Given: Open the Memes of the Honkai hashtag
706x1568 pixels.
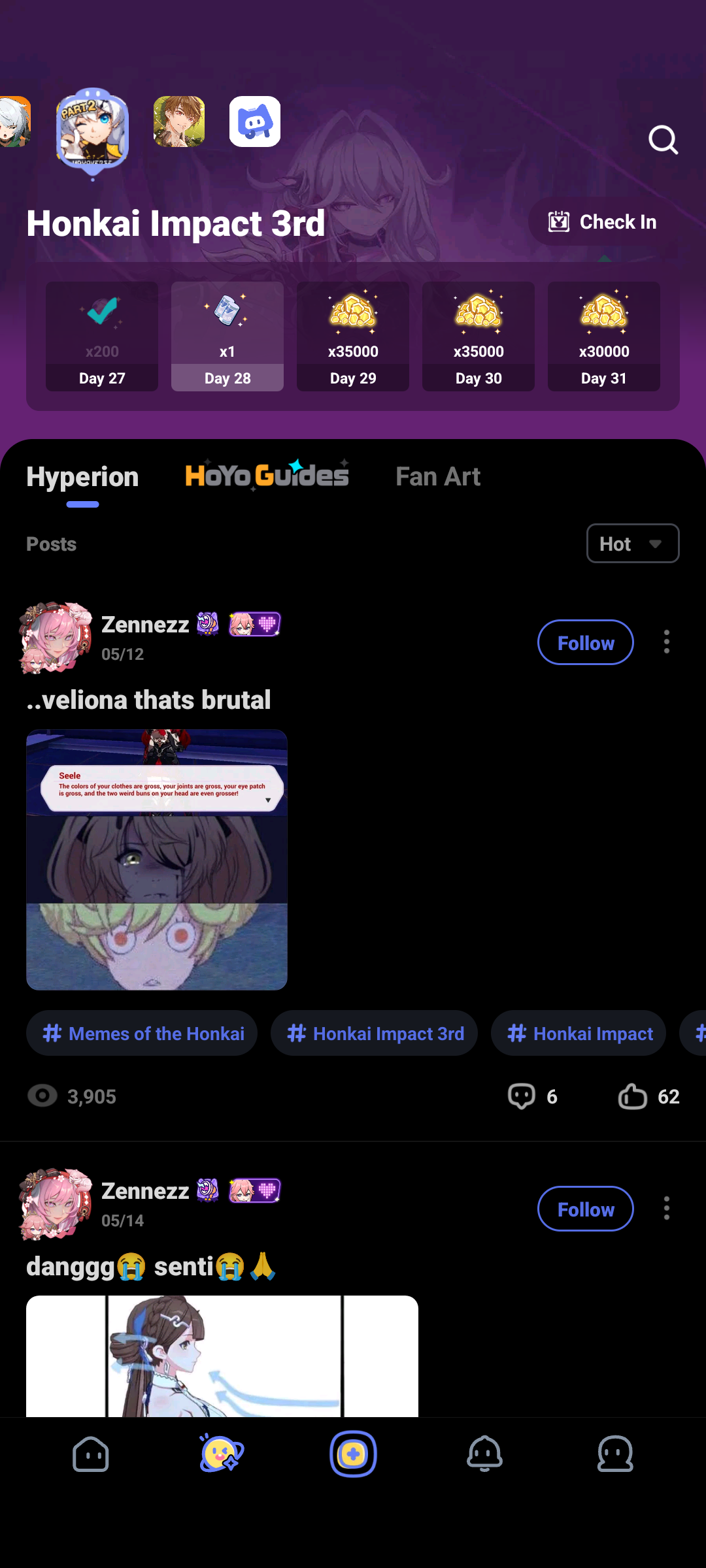Looking at the screenshot, I should (142, 1033).
